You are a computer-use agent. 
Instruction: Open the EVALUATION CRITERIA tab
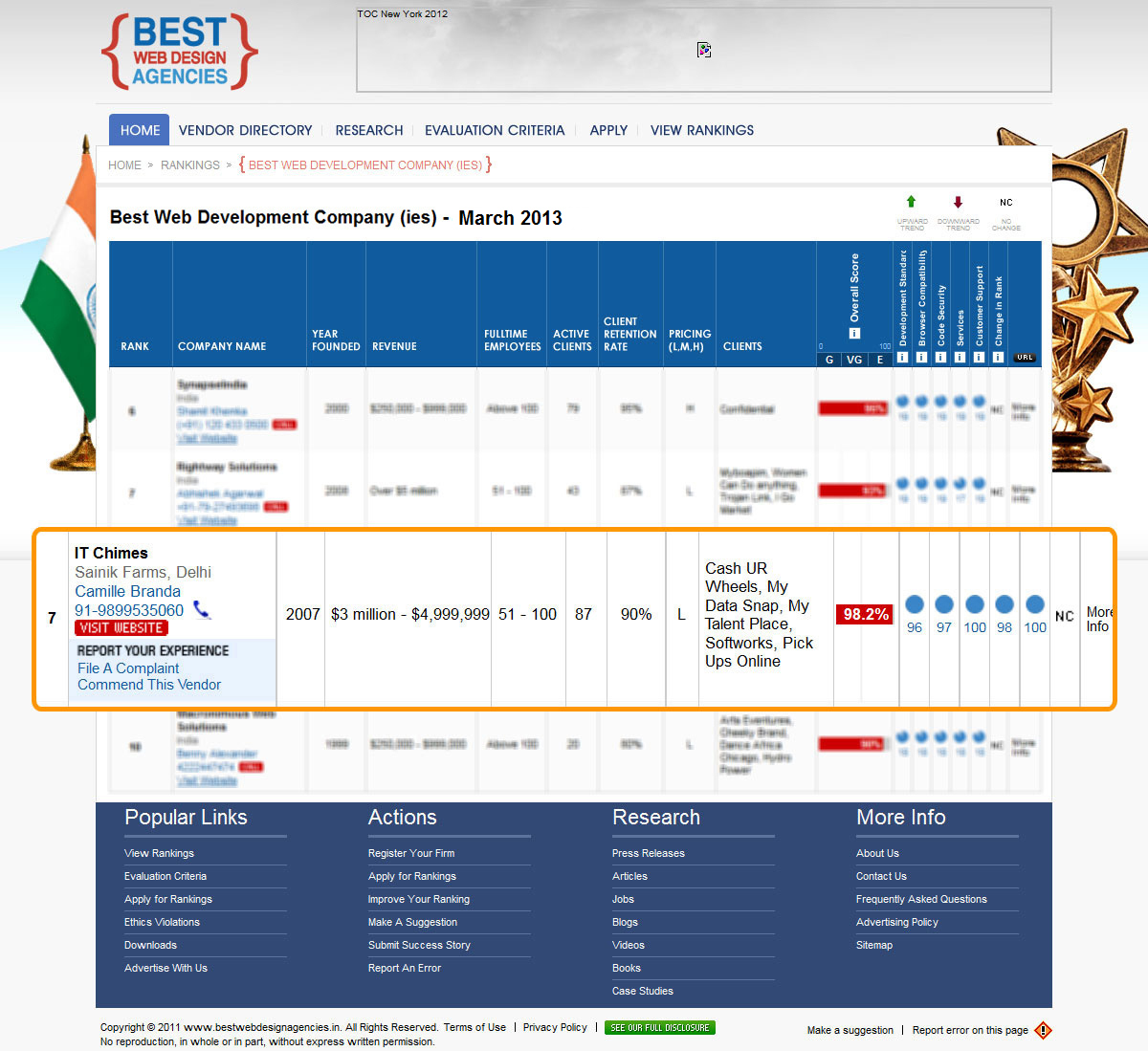tap(495, 130)
